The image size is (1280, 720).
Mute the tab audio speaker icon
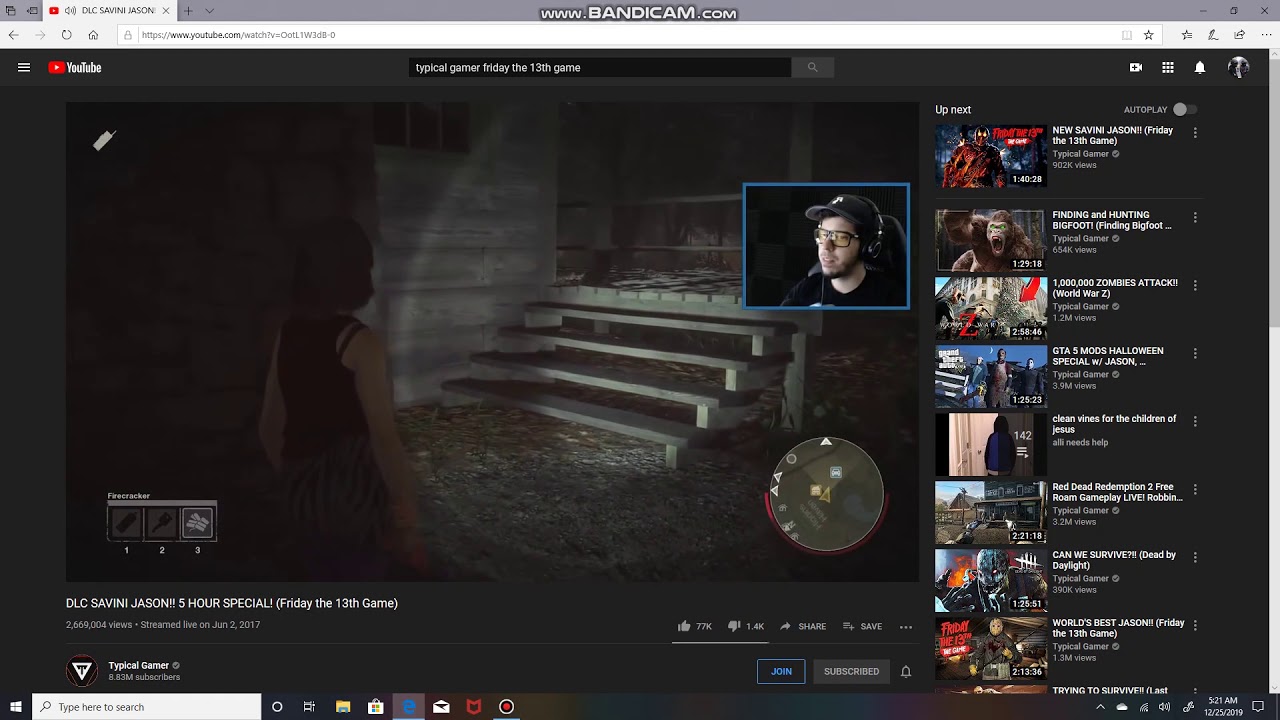click(70, 11)
